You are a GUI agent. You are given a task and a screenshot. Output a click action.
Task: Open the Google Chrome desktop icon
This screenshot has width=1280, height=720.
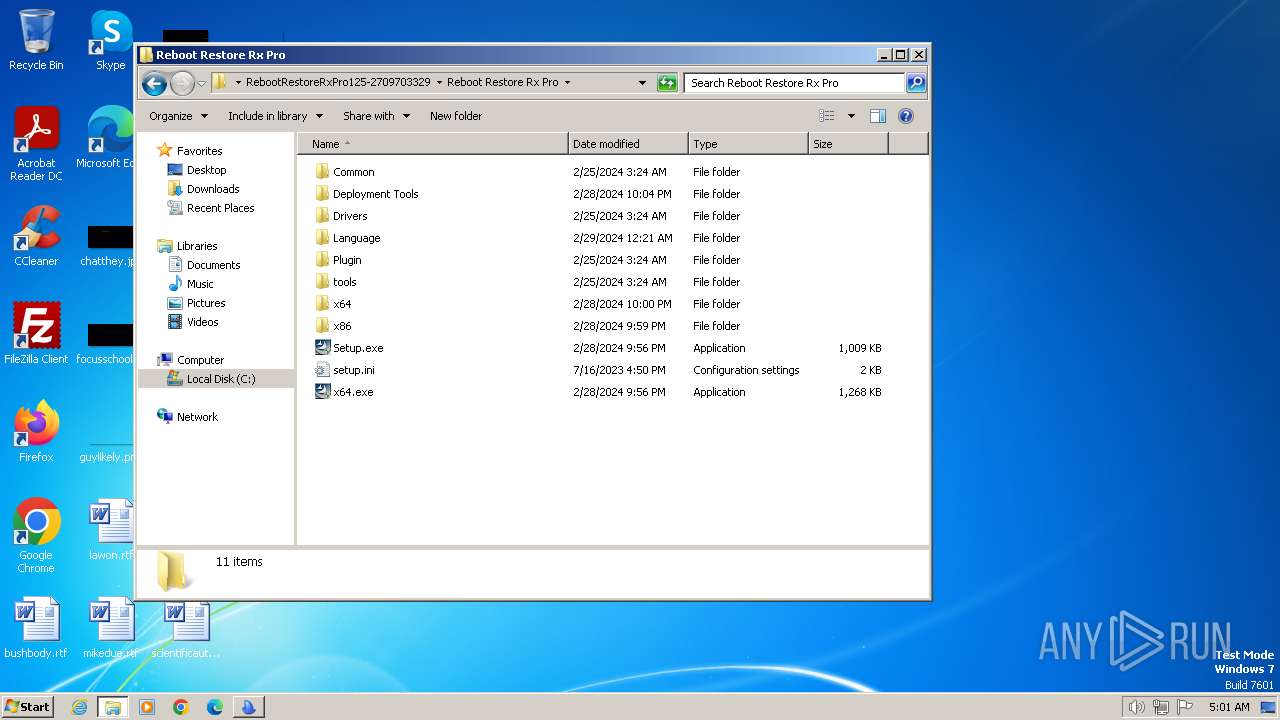point(36,536)
